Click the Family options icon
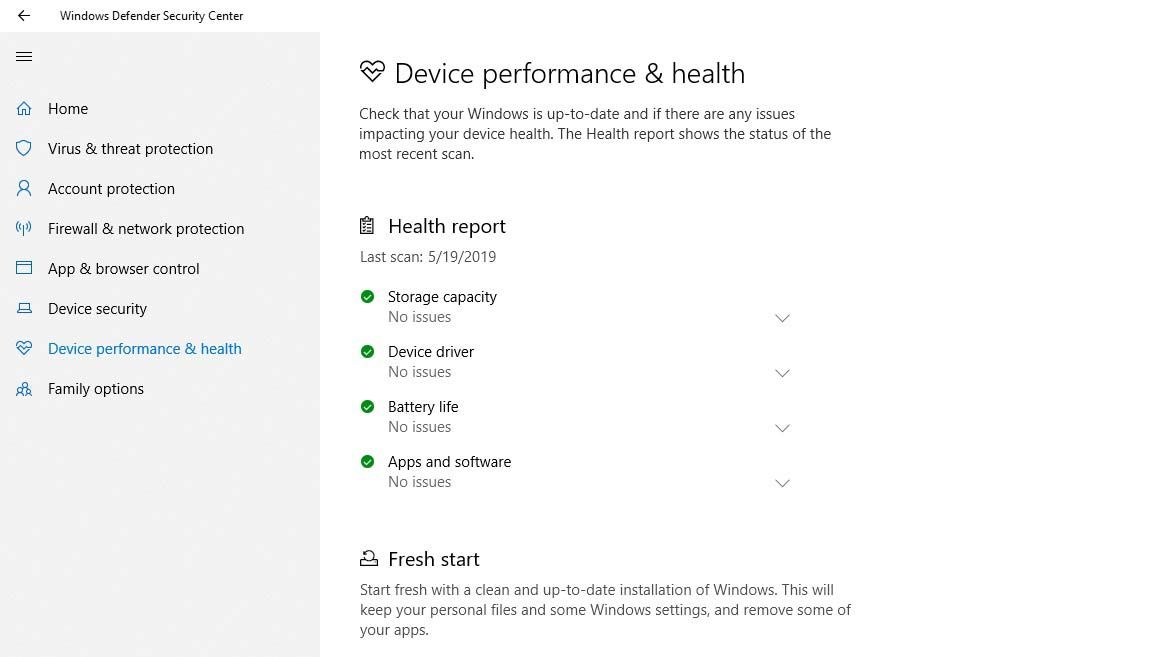The width and height of the screenshot is (1168, 657). point(24,388)
